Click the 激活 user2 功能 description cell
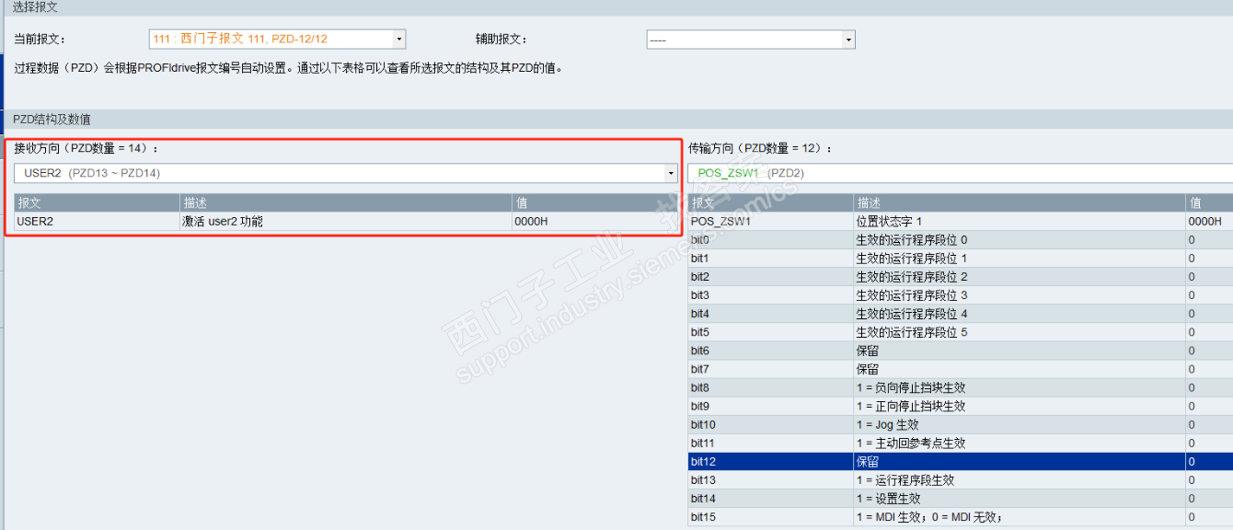This screenshot has width=1233, height=530. pos(221,221)
